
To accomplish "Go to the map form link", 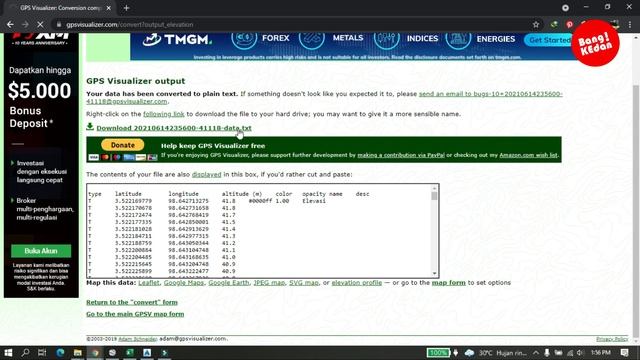I will (449, 282).
